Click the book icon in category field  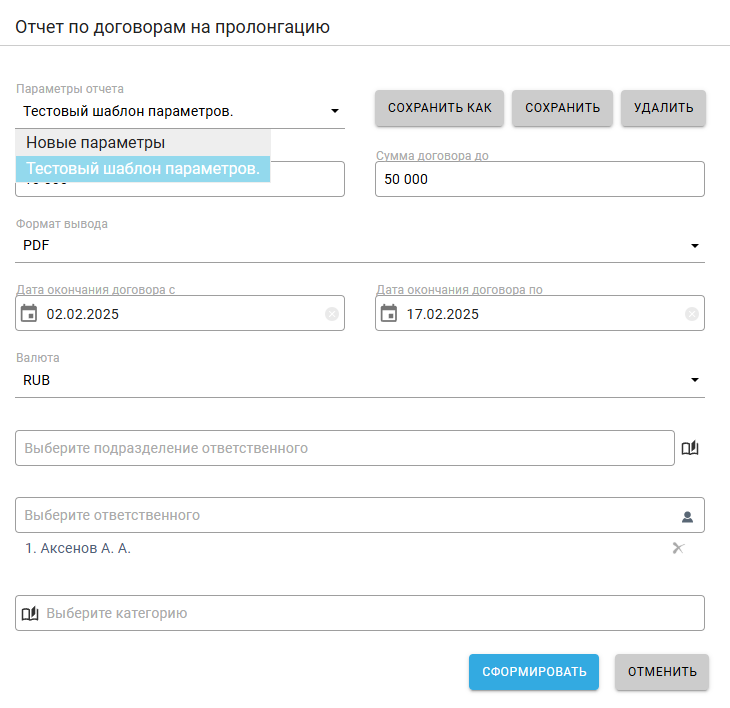tap(30, 613)
